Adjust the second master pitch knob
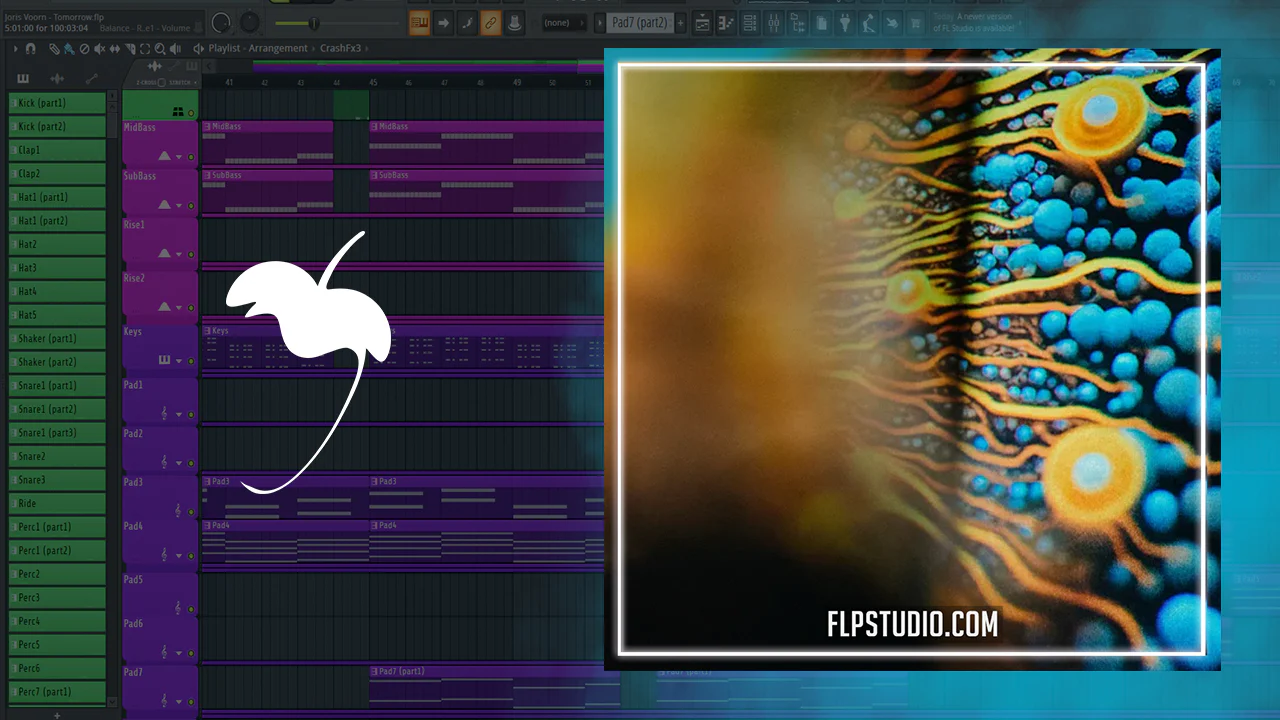 pyautogui.click(x=249, y=23)
